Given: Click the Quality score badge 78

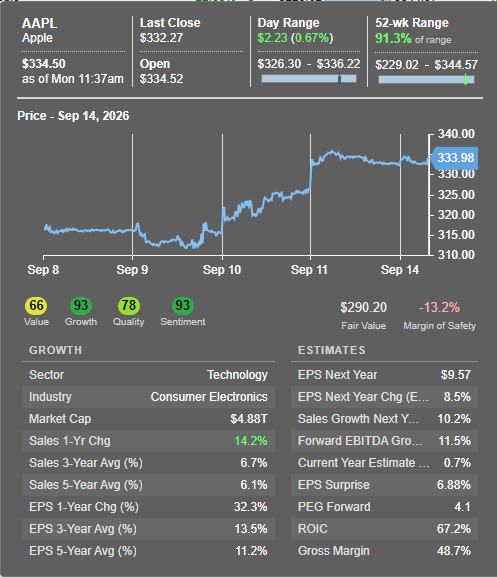Looking at the screenshot, I should [129, 305].
